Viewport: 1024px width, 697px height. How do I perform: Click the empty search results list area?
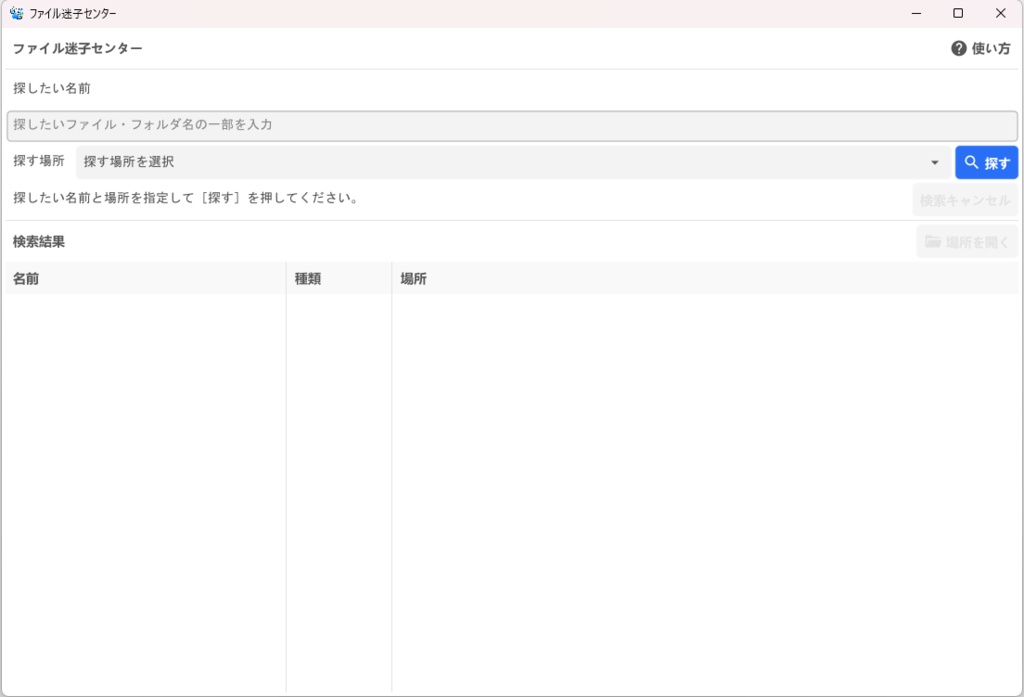(512, 493)
